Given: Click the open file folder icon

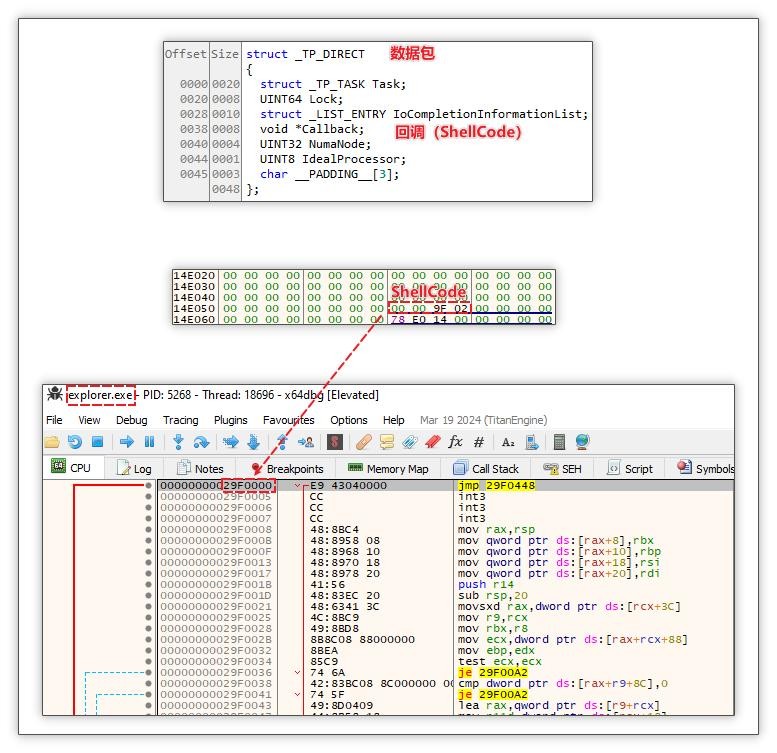Looking at the screenshot, I should [x=52, y=442].
